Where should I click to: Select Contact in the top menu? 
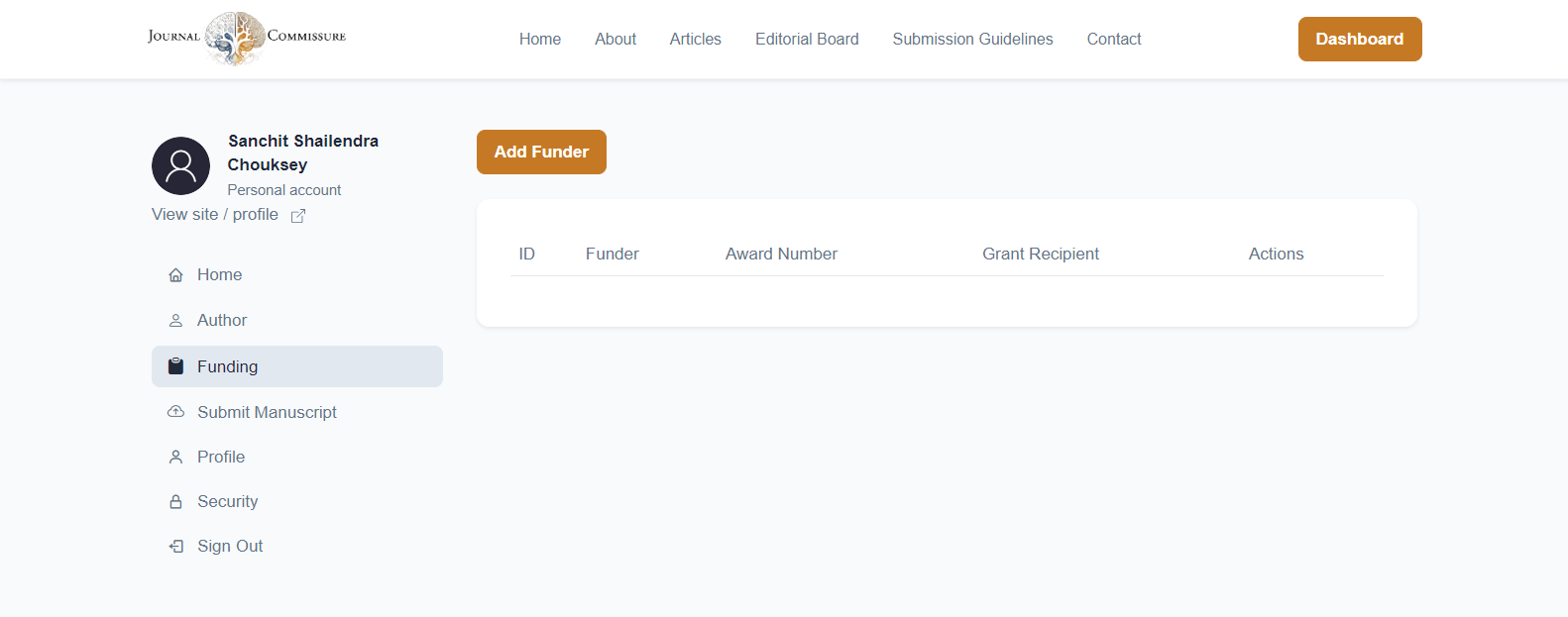coord(1113,40)
